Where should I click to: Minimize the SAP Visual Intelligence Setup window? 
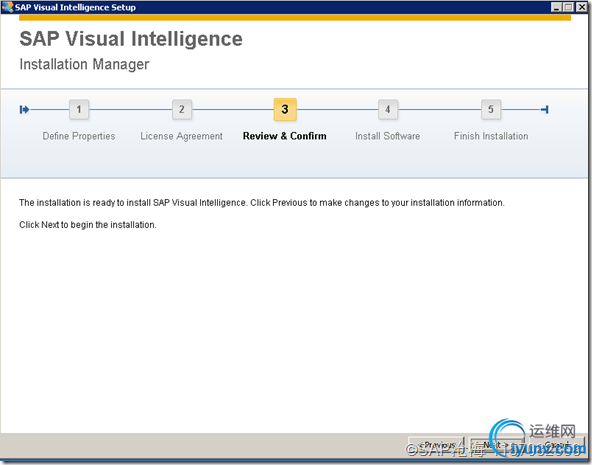pos(556,7)
